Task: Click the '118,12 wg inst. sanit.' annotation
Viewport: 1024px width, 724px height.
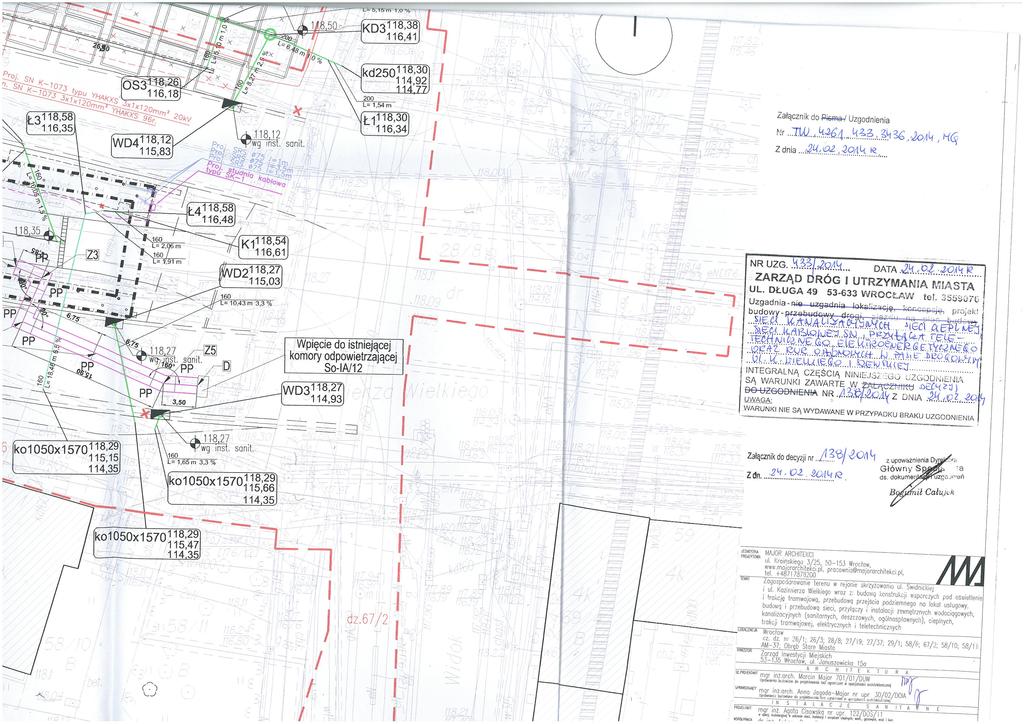Action: click(280, 138)
